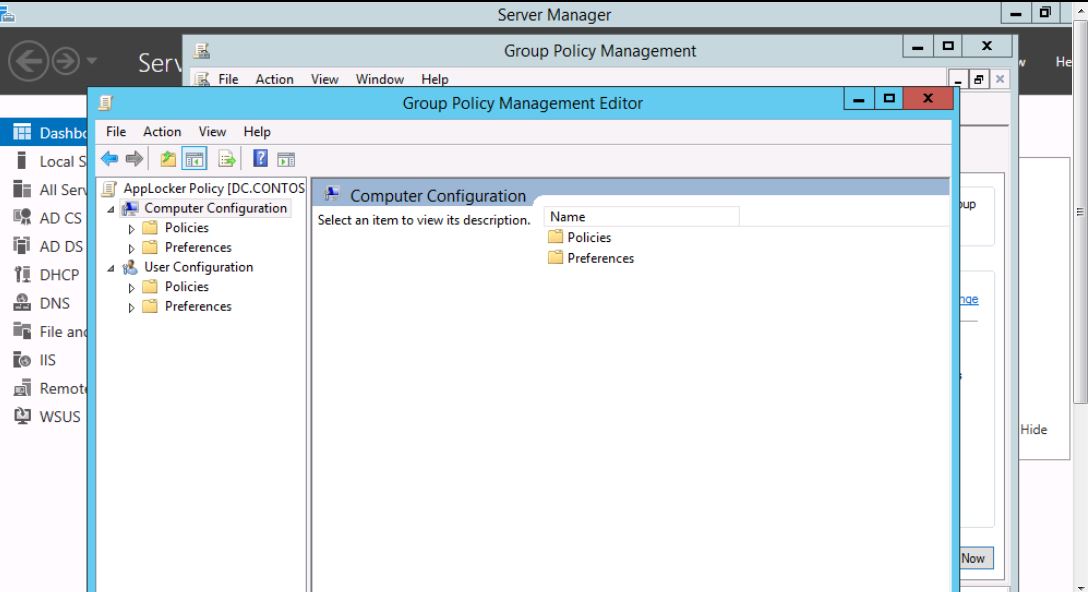Screen dimensions: 1088x592
Task: Select Policies text in the right pane list
Action: [589, 237]
